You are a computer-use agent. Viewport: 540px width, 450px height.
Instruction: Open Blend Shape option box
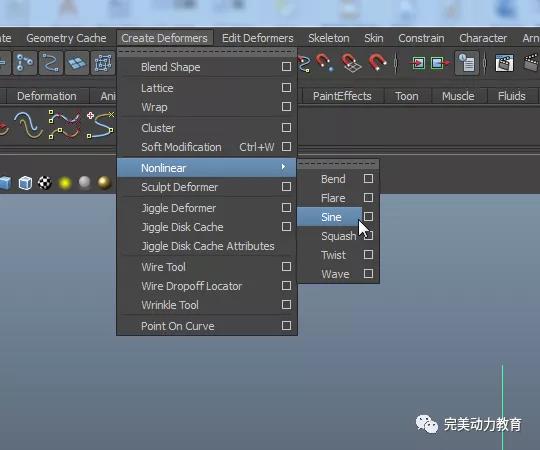click(286, 66)
